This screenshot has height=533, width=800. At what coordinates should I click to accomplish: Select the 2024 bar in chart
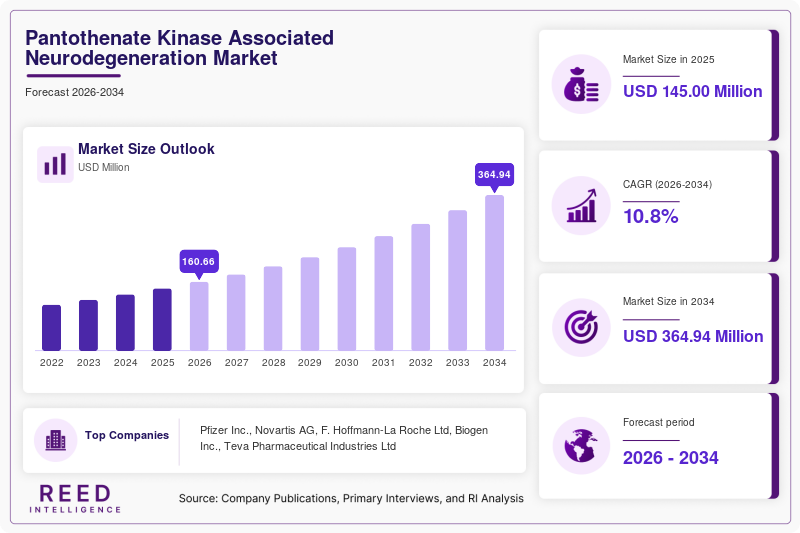pyautogui.click(x=126, y=323)
